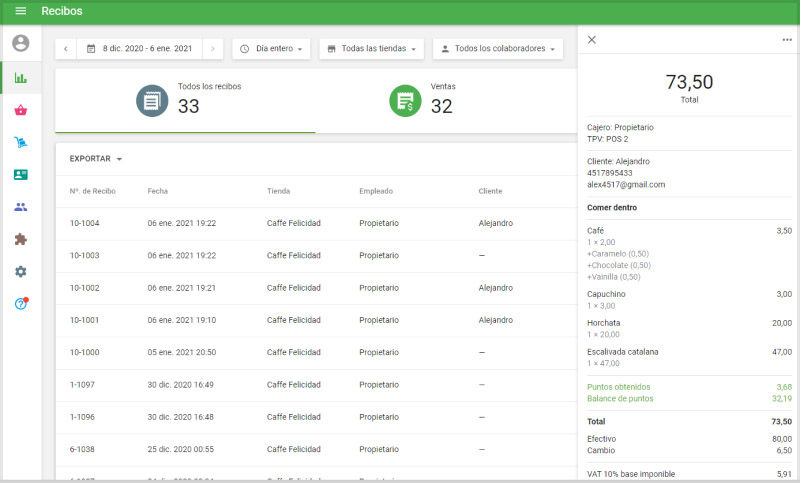The height and width of the screenshot is (483, 800).
Task: Open the hamburger navigation menu
Action: tap(20, 11)
